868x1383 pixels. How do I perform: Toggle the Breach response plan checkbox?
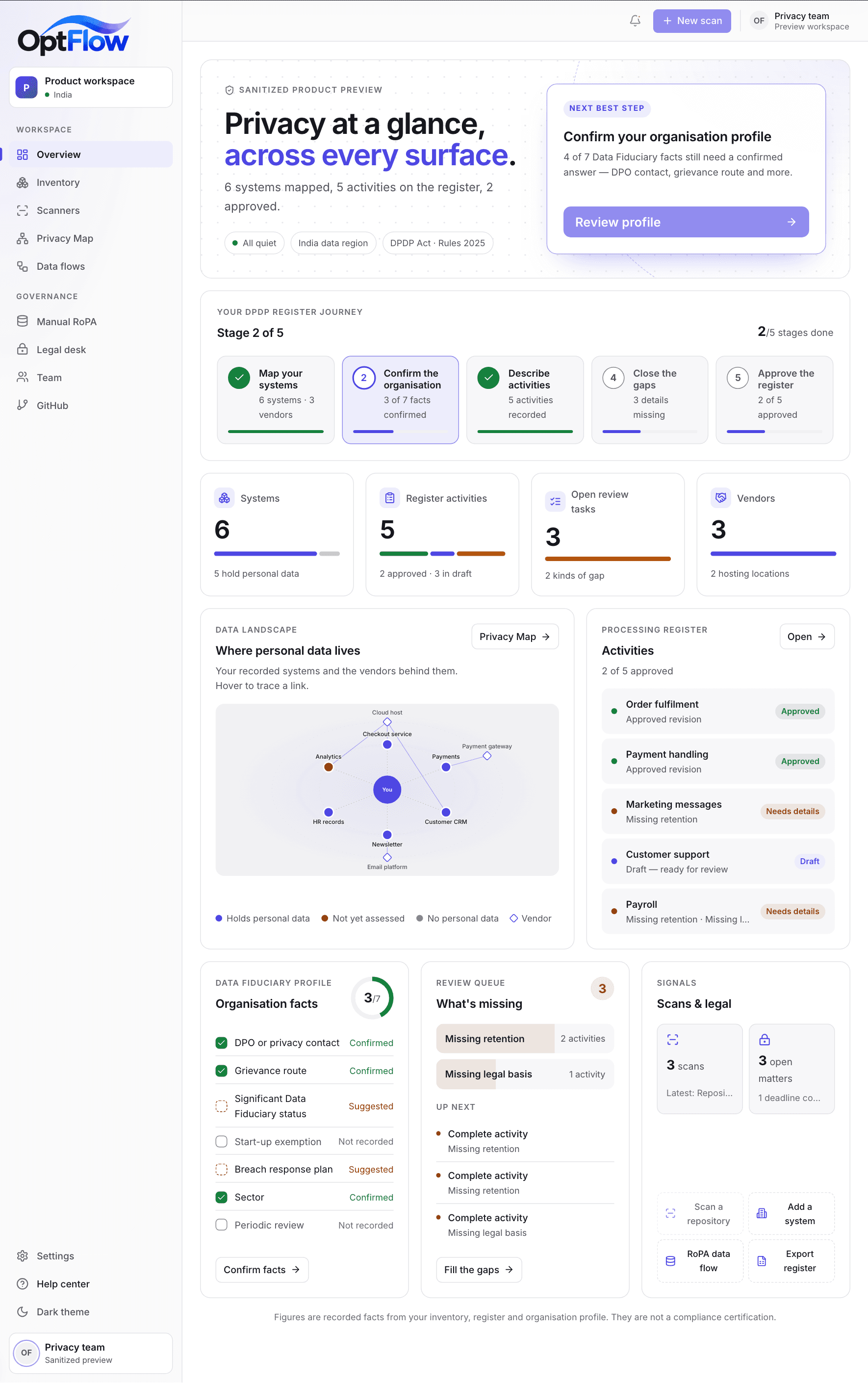coord(222,1170)
